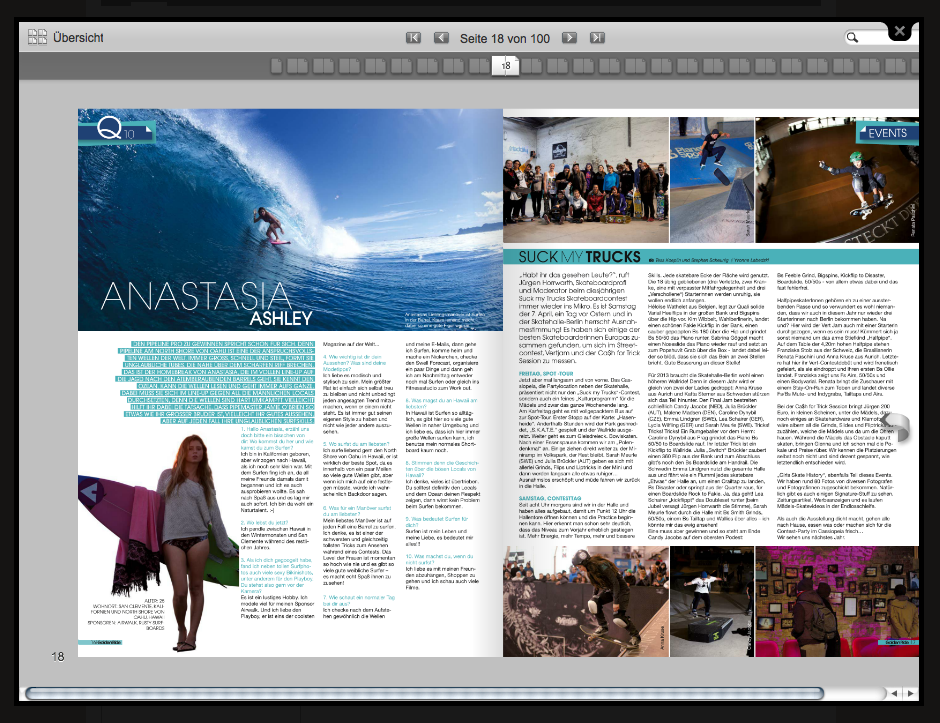
Task: Jump to the last page
Action: coord(597,38)
